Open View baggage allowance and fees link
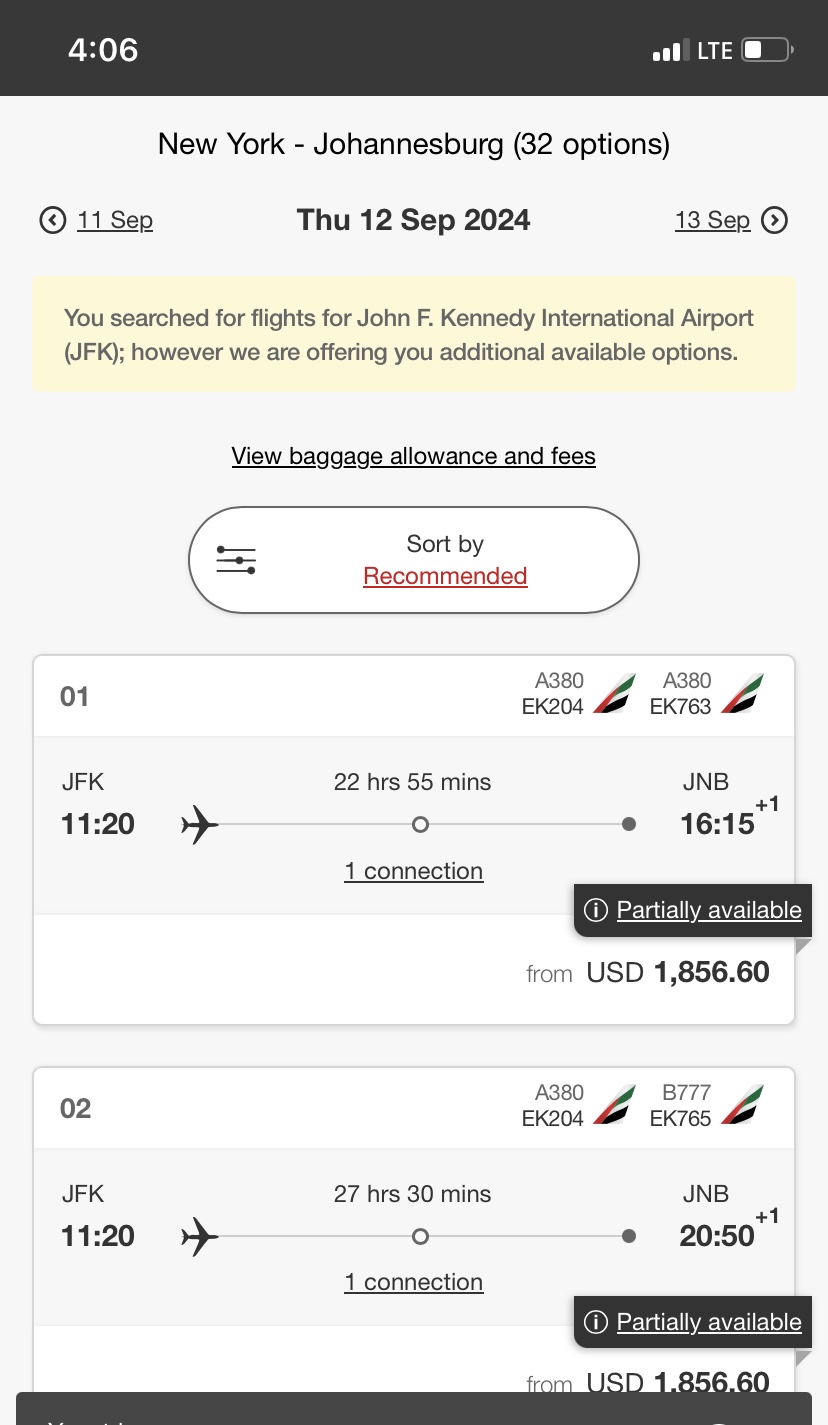 tap(413, 457)
